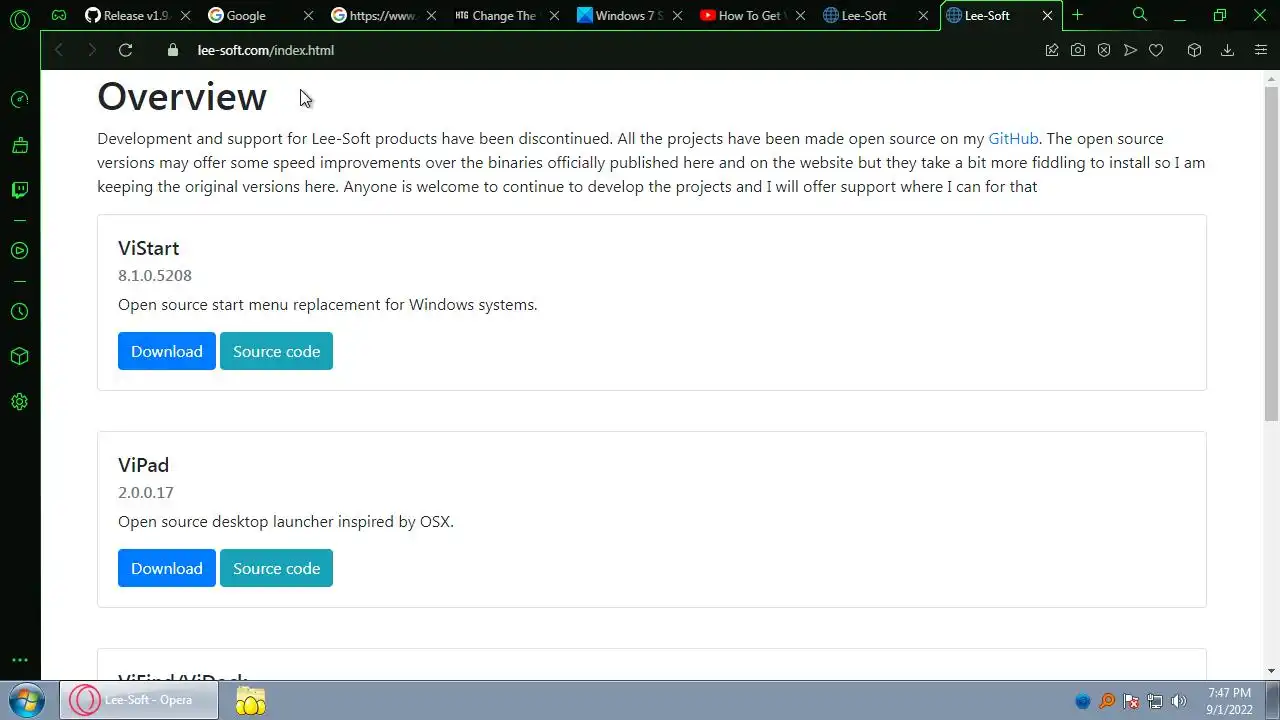
Task: Open a new tab with plus
Action: [x=1077, y=15]
